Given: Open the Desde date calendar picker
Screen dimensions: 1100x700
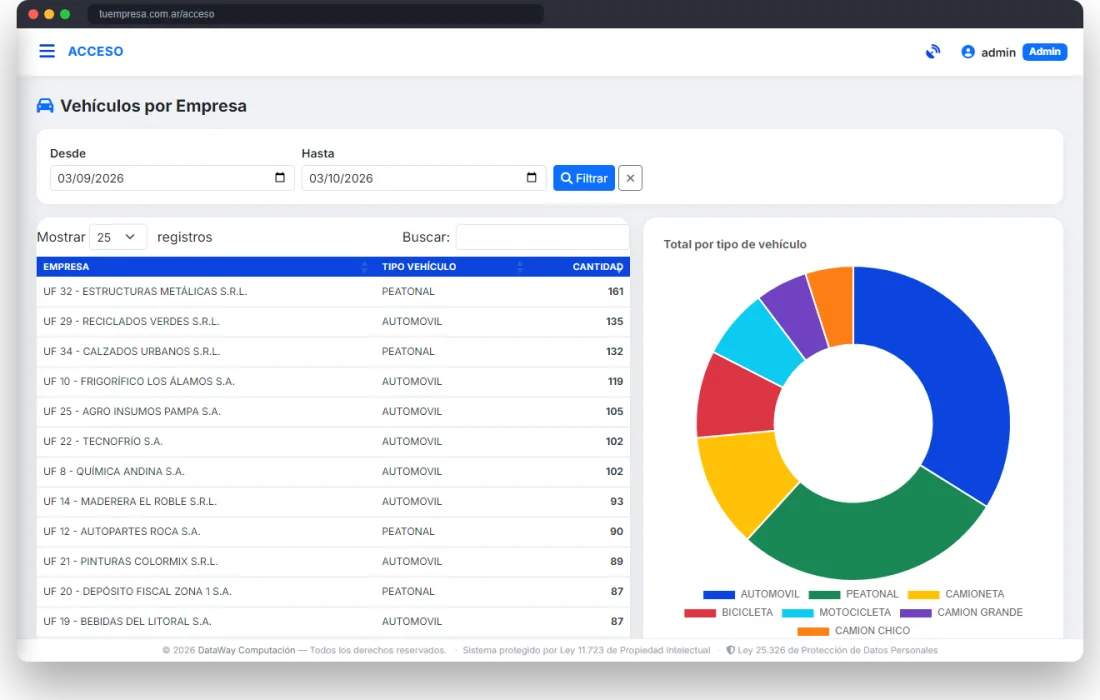Looking at the screenshot, I should click(x=280, y=177).
